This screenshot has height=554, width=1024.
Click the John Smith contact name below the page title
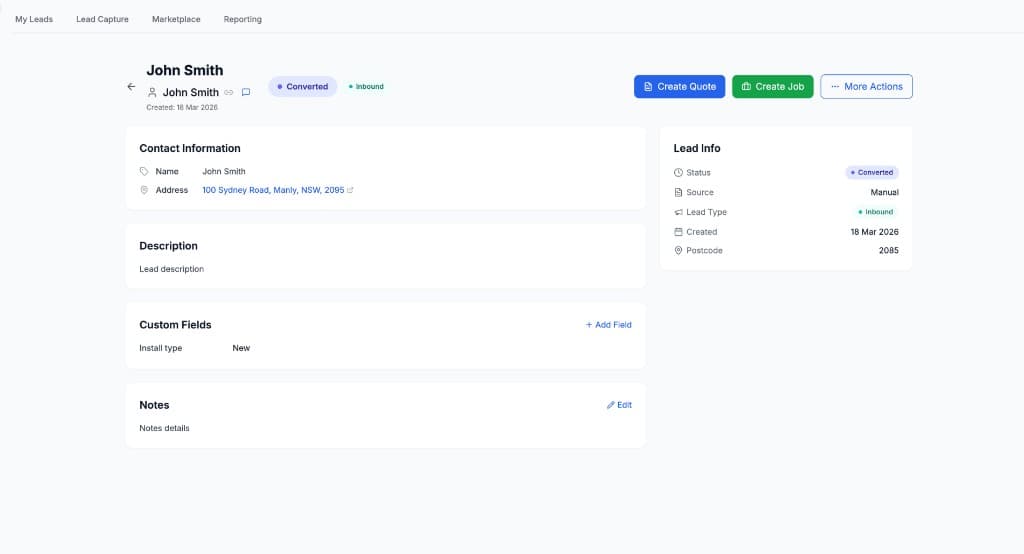(191, 92)
